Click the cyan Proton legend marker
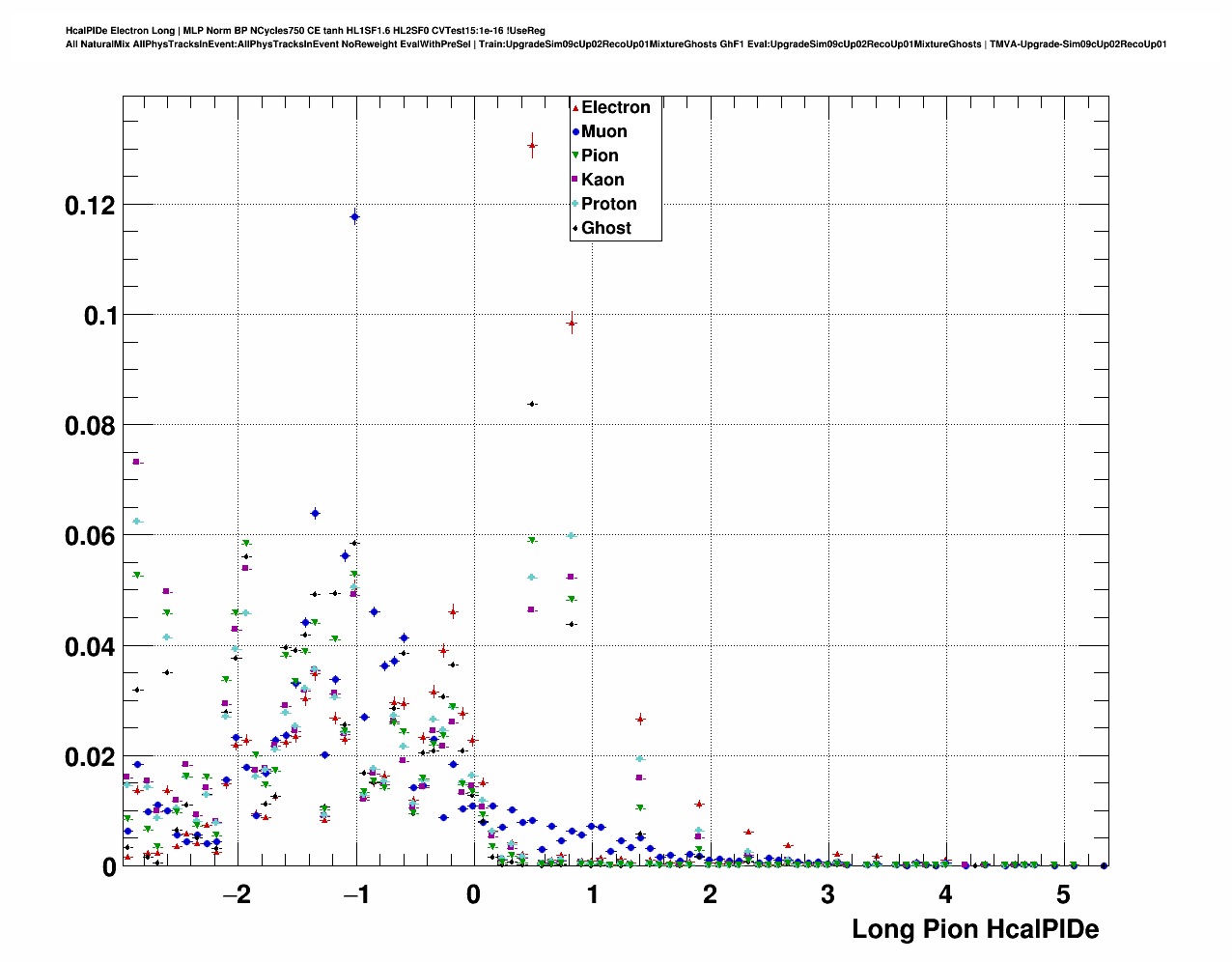 576,204
